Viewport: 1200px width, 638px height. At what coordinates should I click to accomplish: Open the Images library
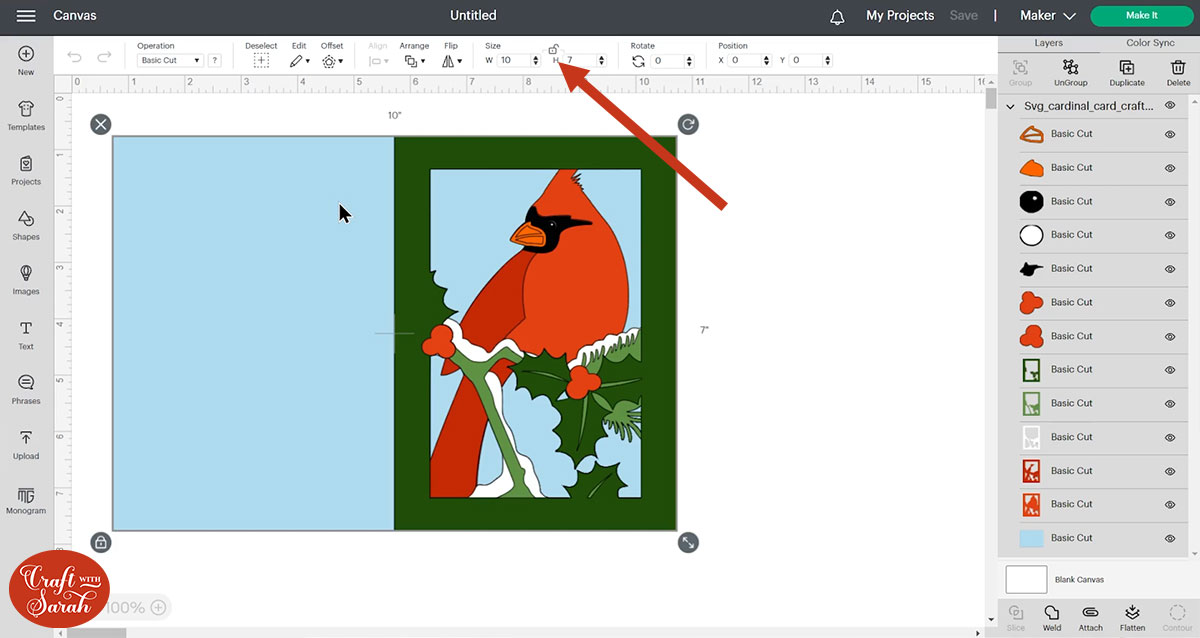click(26, 279)
